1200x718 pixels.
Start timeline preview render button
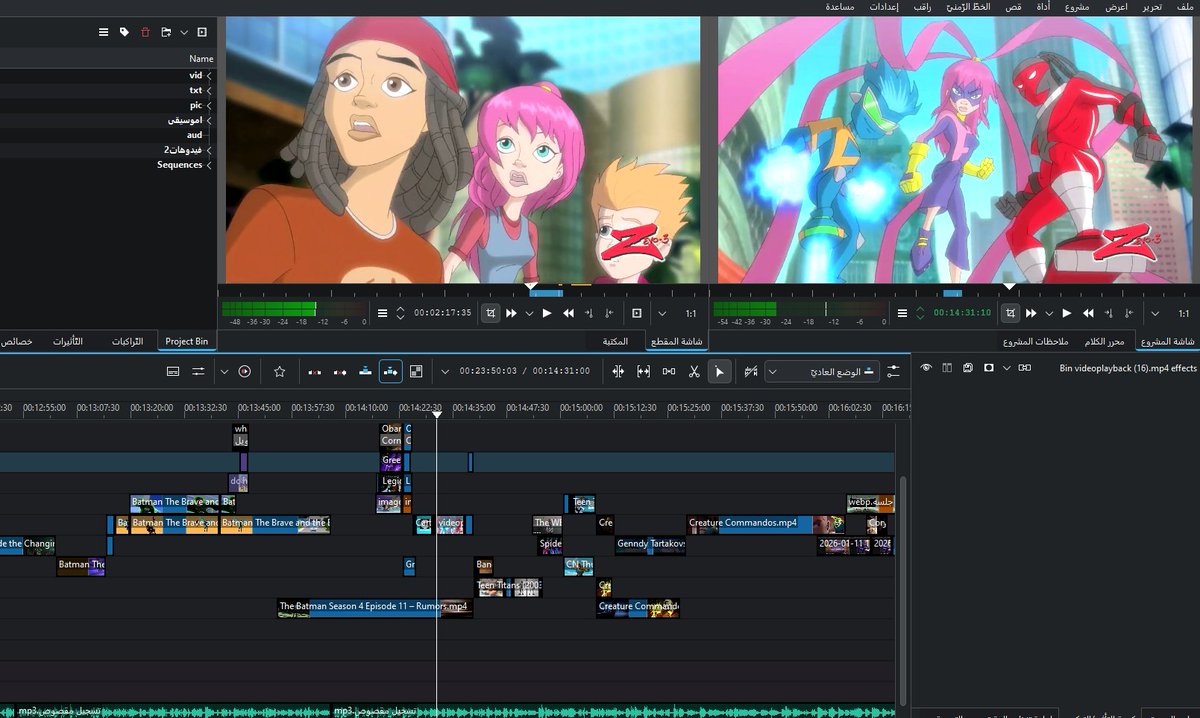[x=245, y=371]
